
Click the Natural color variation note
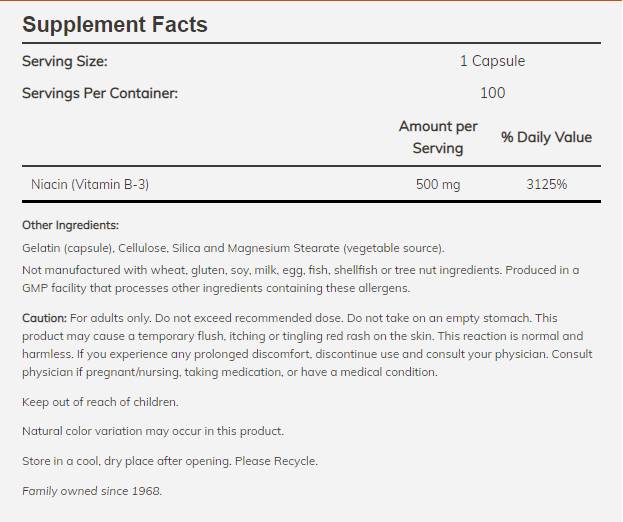click(x=153, y=431)
